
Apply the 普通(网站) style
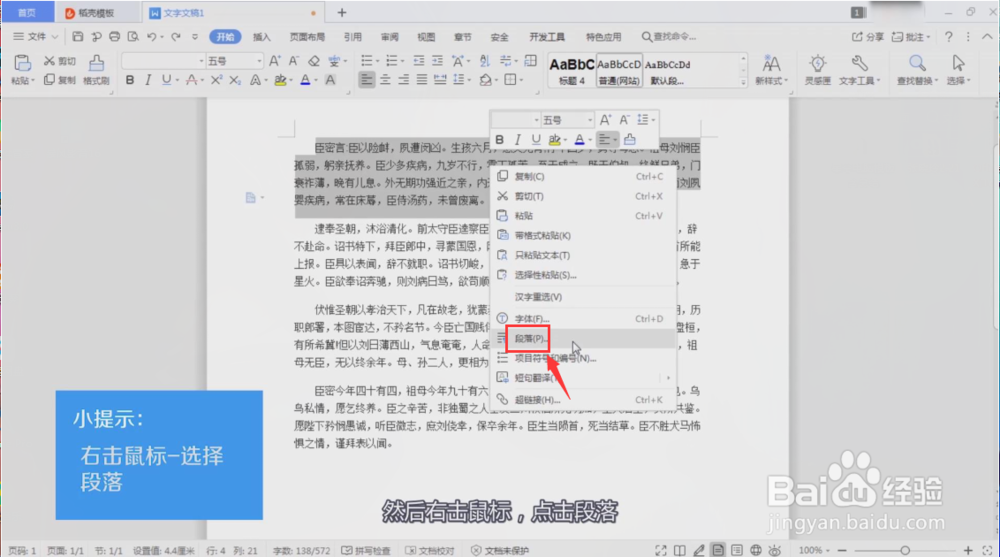click(619, 70)
